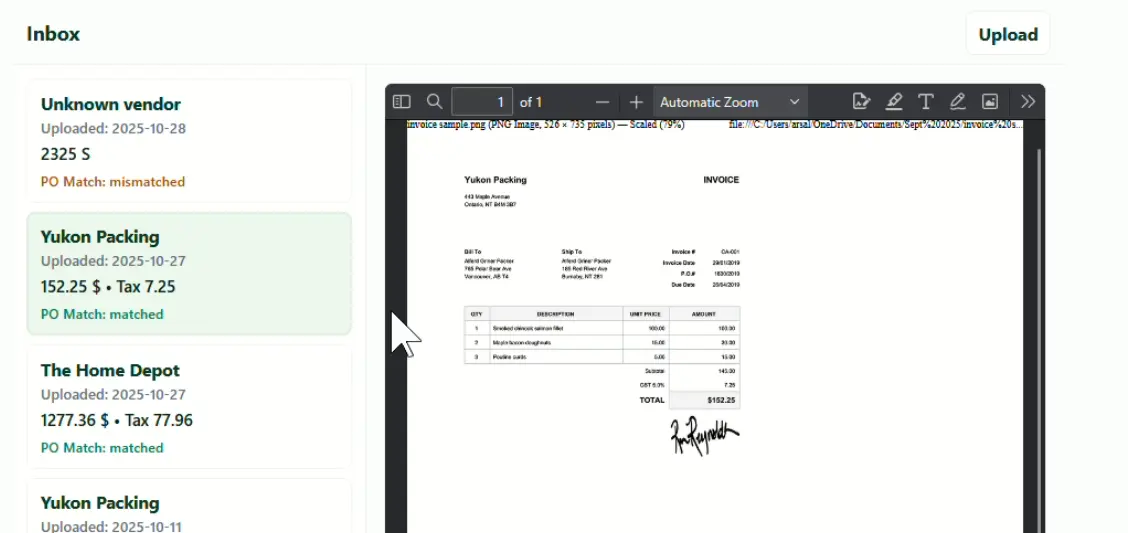Click the invoice TOTAL $152.25 value
Screen dimensions: 1128x533
coord(722,400)
